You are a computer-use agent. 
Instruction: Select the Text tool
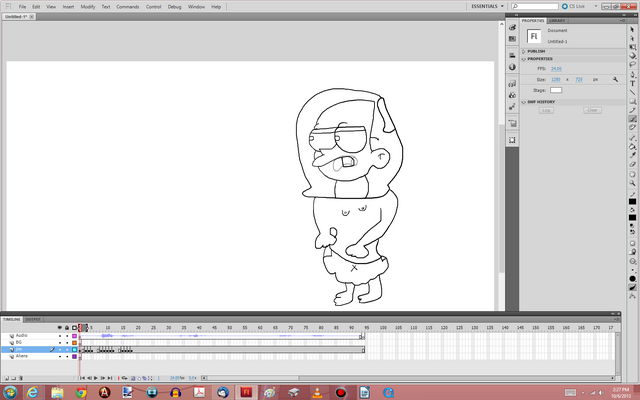pos(633,83)
